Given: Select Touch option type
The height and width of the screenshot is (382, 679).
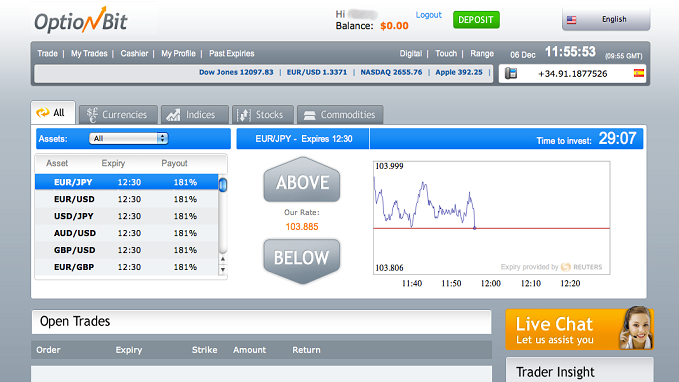Looking at the screenshot, I should (446, 54).
